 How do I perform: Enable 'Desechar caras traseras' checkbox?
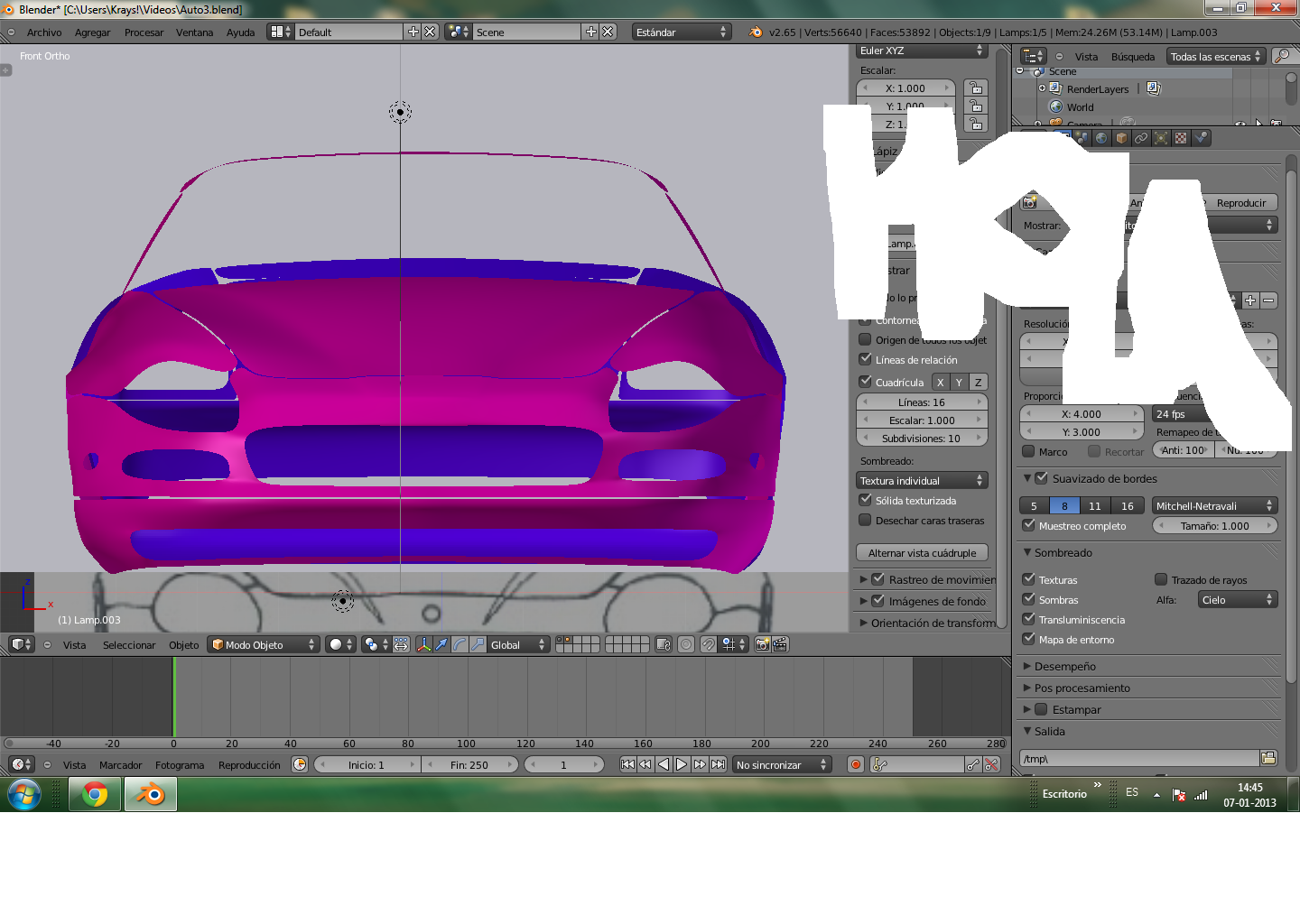pyautogui.click(x=865, y=520)
